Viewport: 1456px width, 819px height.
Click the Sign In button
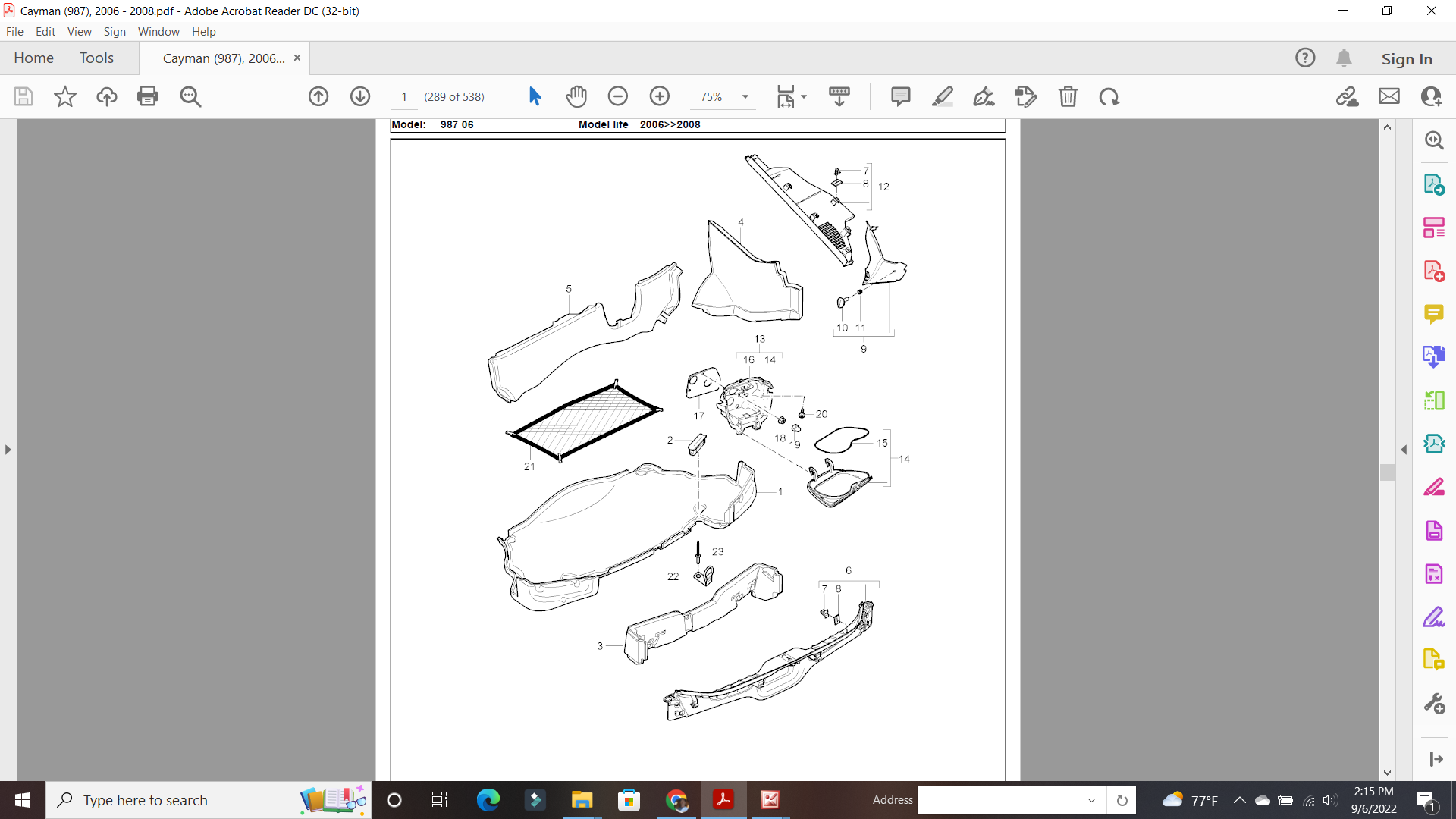click(1407, 58)
